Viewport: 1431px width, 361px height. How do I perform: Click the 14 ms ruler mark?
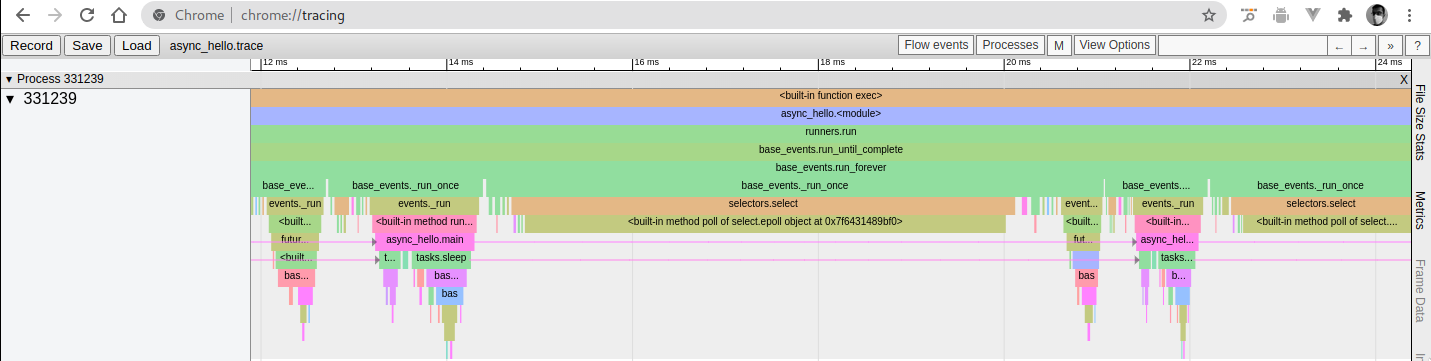tap(461, 62)
